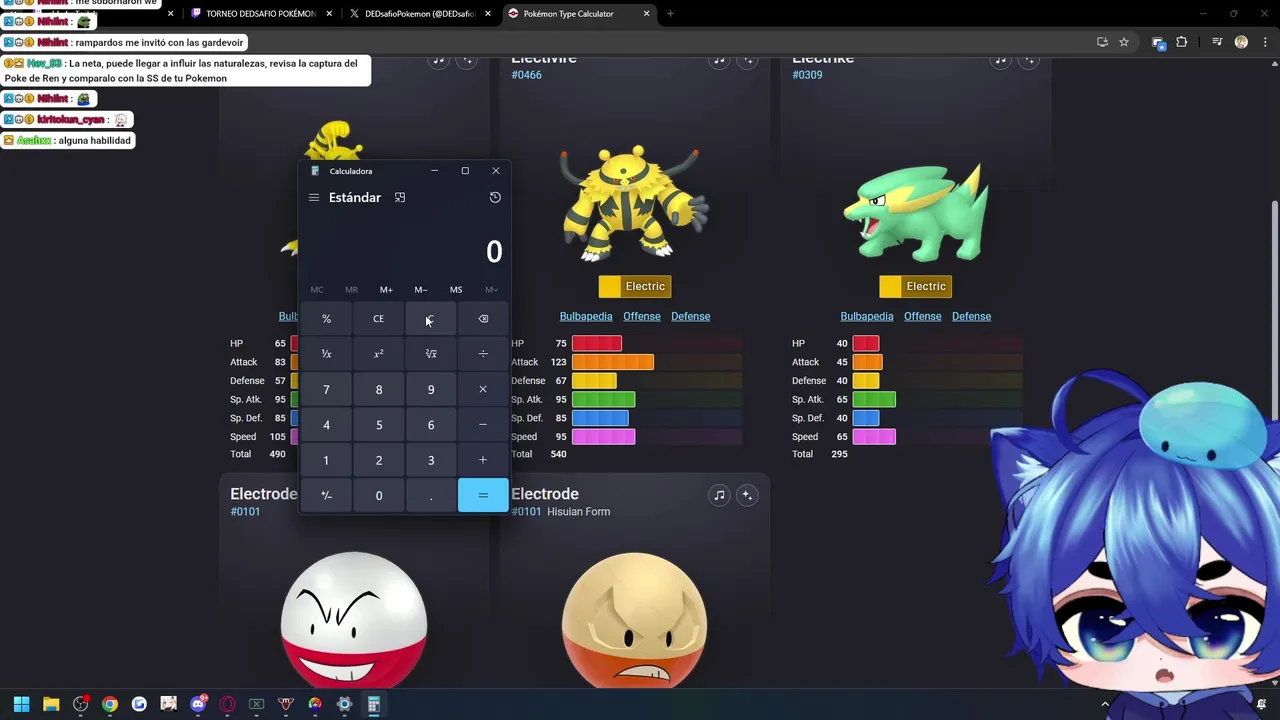Click the divide key
The width and height of the screenshot is (1280, 720).
(483, 354)
